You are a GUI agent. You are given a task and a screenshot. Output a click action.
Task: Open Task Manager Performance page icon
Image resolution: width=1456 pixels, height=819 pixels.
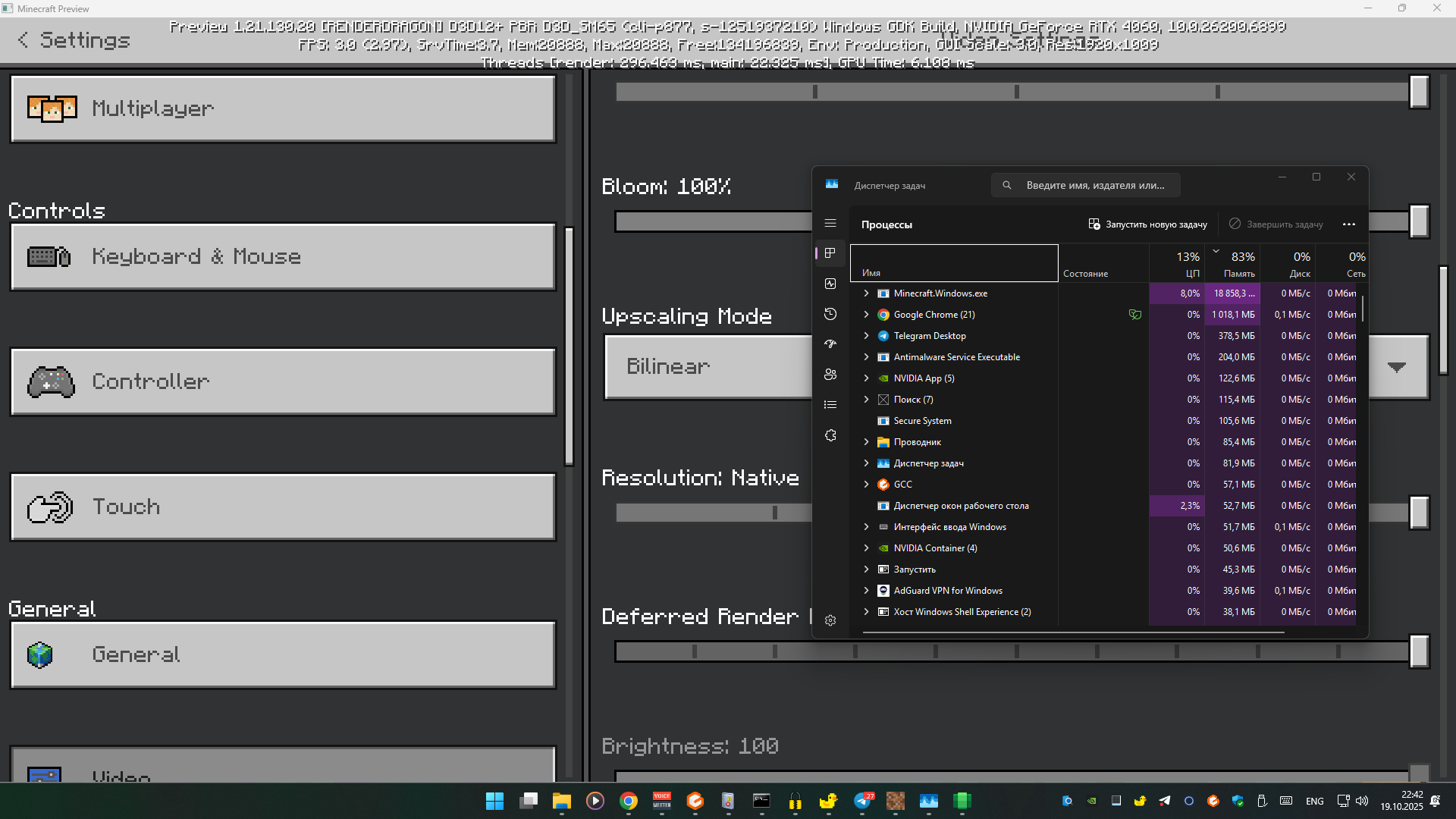point(830,284)
